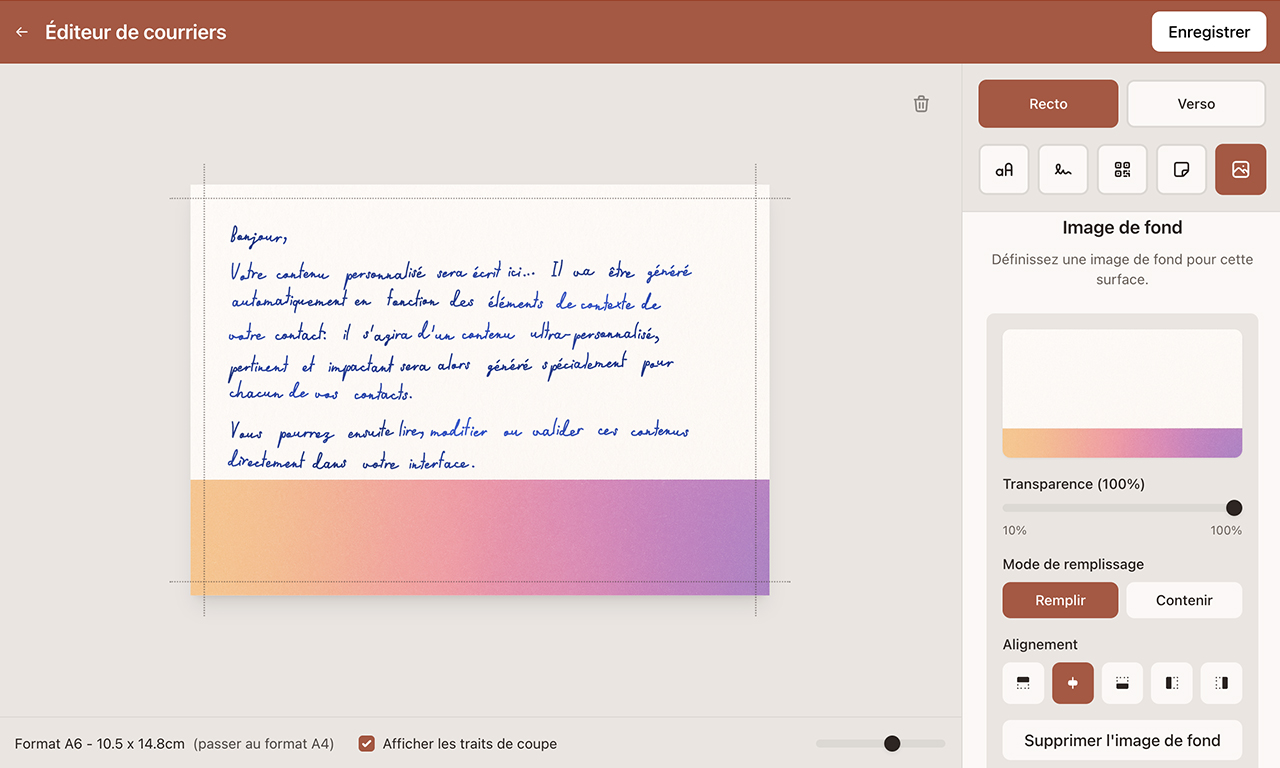
Task: Click the trash icon above the letter
Action: click(921, 103)
